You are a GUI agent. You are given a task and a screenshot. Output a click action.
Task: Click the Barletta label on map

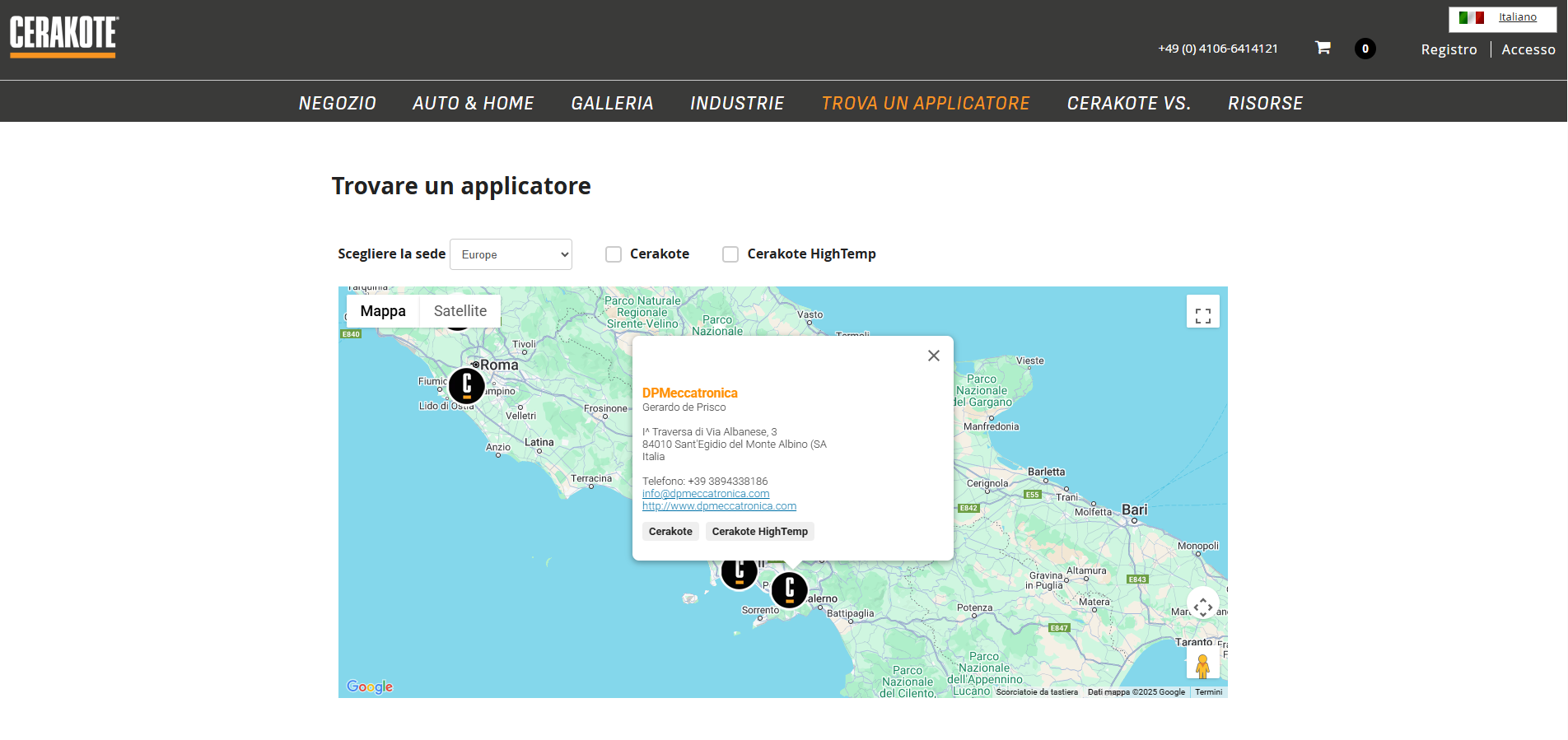[1046, 472]
